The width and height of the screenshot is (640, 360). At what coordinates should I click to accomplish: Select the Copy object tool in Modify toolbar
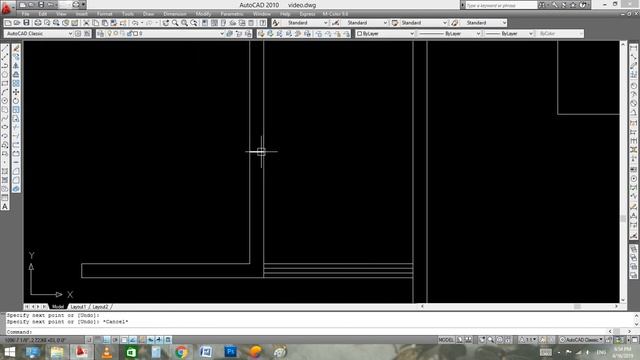(x=16, y=57)
